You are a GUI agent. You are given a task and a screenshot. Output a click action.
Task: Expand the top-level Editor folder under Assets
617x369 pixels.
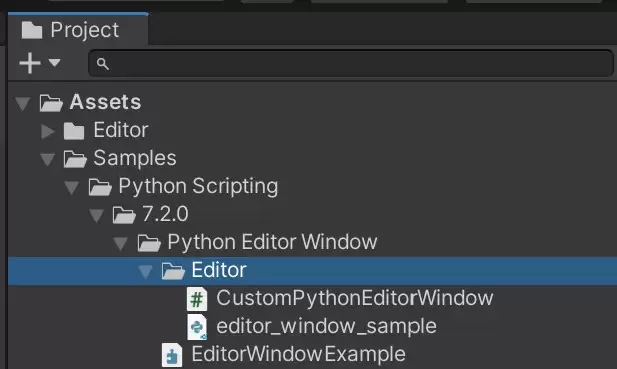[48, 131]
